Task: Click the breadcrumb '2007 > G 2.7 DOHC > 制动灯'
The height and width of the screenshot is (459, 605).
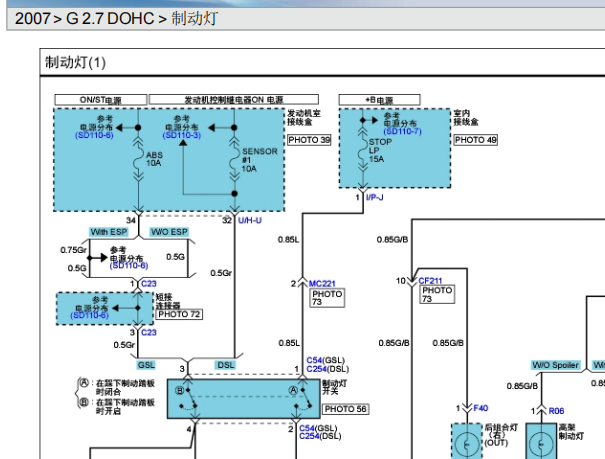Action: (116, 19)
